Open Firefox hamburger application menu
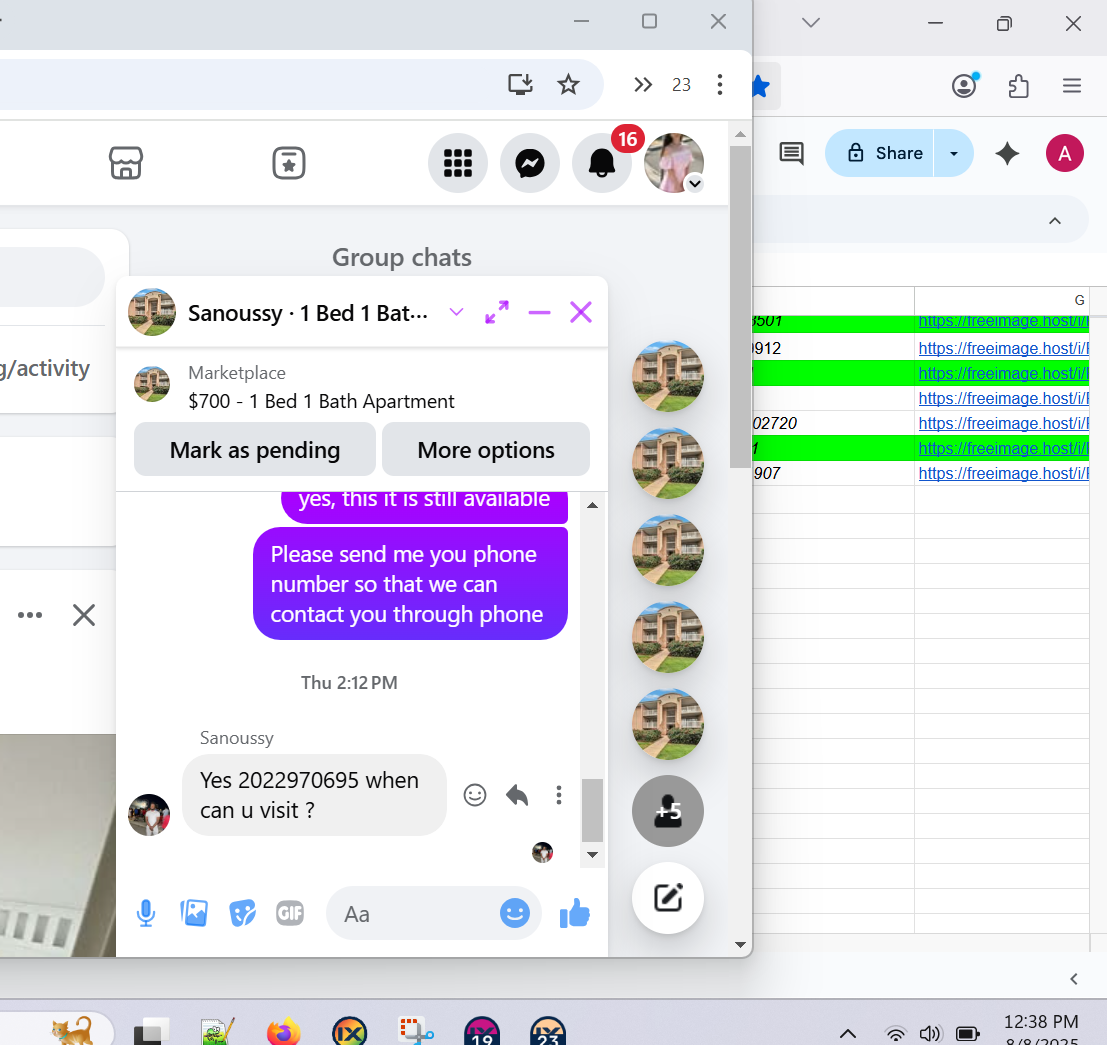This screenshot has height=1045, width=1107. pyautogui.click(x=1072, y=86)
